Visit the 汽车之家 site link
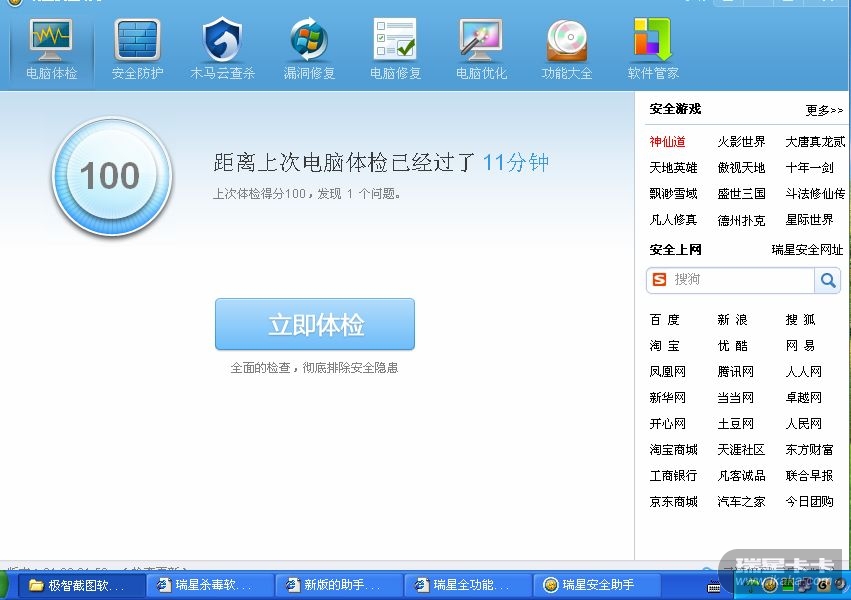This screenshot has height=600, width=851. [741, 502]
